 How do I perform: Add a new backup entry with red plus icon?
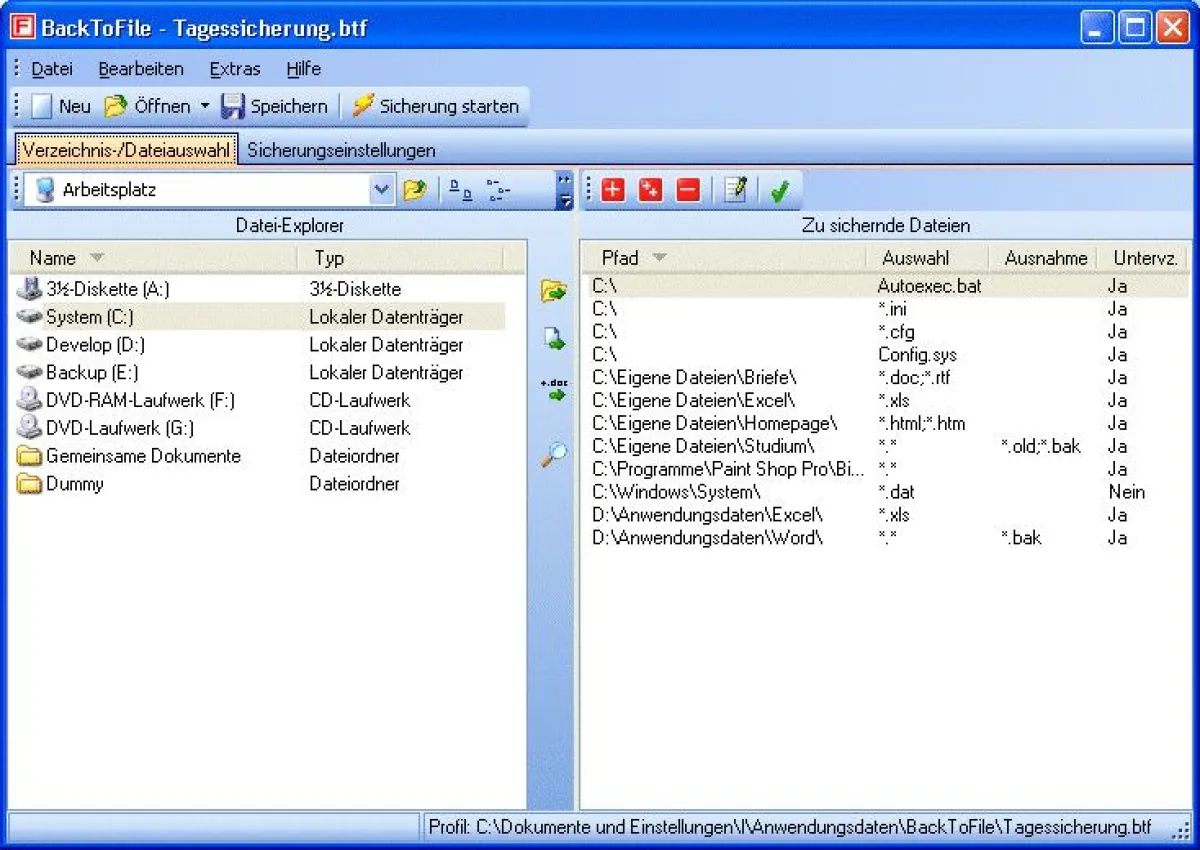pos(612,189)
